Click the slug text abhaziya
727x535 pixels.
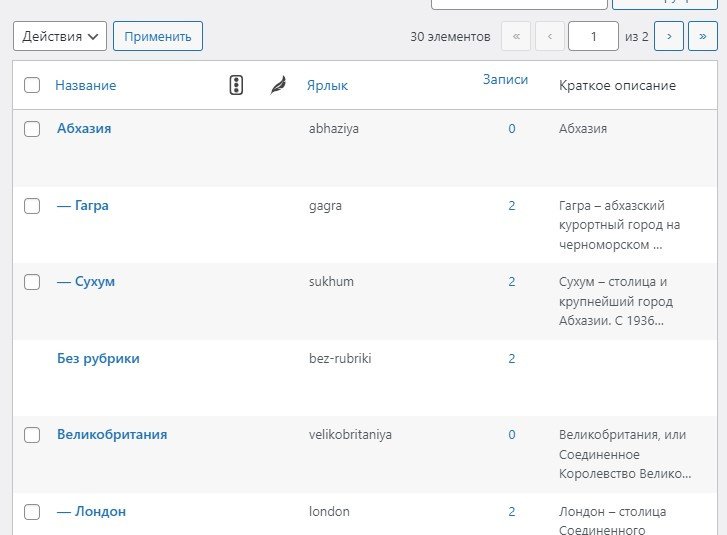(x=334, y=129)
